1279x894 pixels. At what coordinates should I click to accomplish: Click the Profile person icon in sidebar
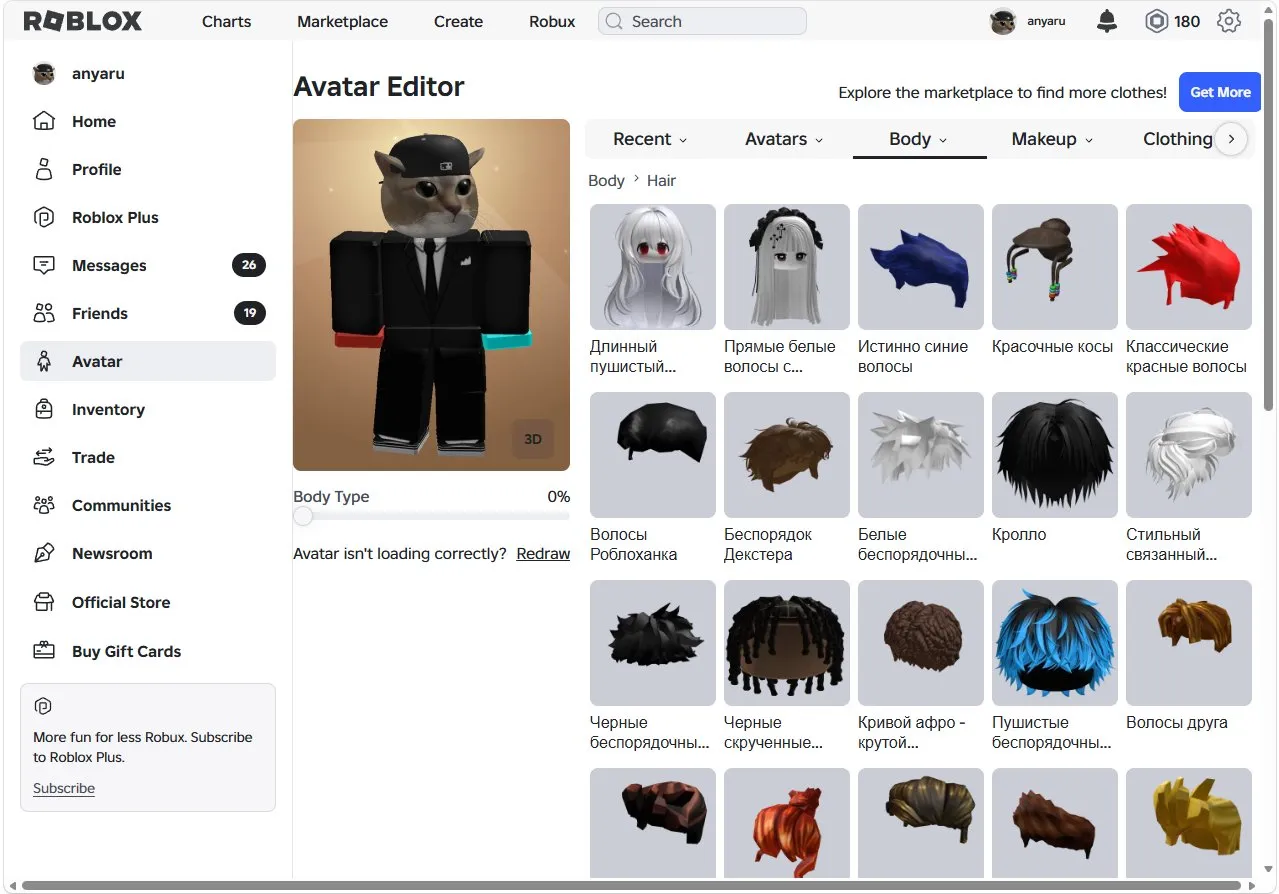[x=43, y=169]
